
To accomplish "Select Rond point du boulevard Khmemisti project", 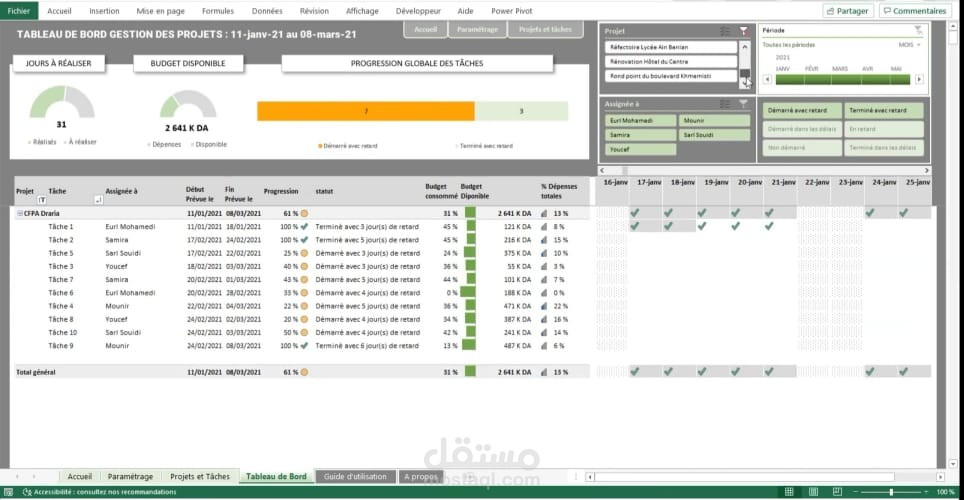I will [670, 76].
